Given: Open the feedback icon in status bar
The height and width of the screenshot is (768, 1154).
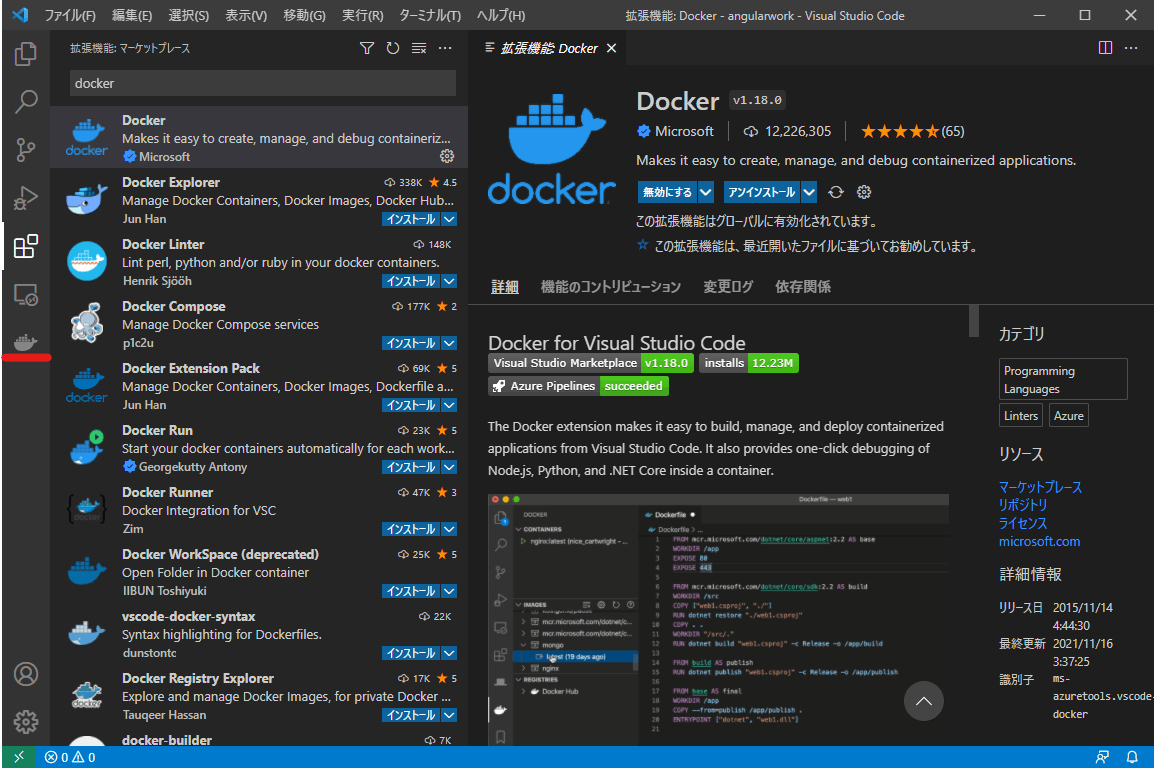Looking at the screenshot, I should (1102, 757).
